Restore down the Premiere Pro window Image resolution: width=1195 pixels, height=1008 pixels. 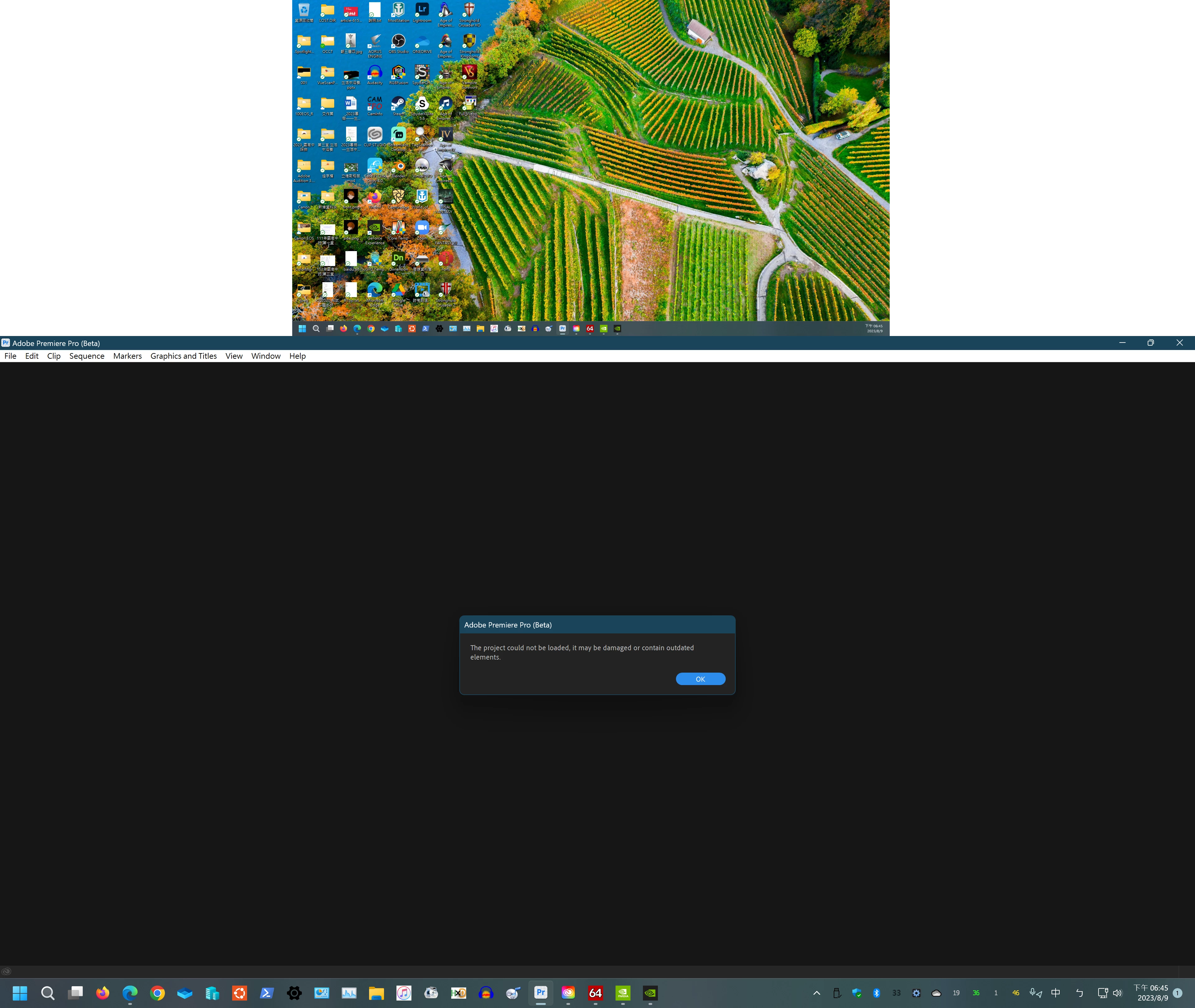tap(1150, 343)
